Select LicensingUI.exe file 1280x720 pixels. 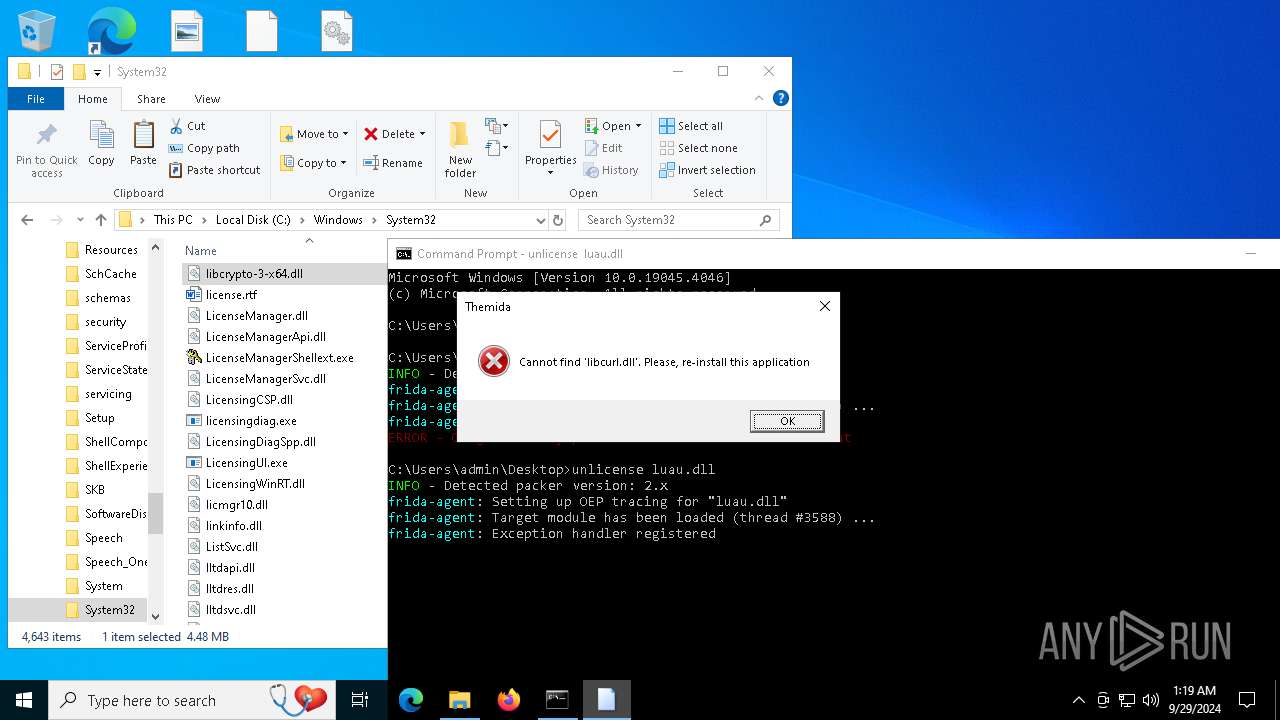[246, 462]
